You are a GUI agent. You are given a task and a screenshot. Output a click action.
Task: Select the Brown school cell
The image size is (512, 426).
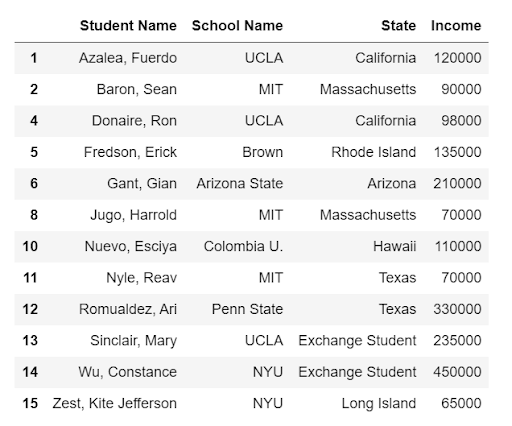pyautogui.click(x=263, y=152)
